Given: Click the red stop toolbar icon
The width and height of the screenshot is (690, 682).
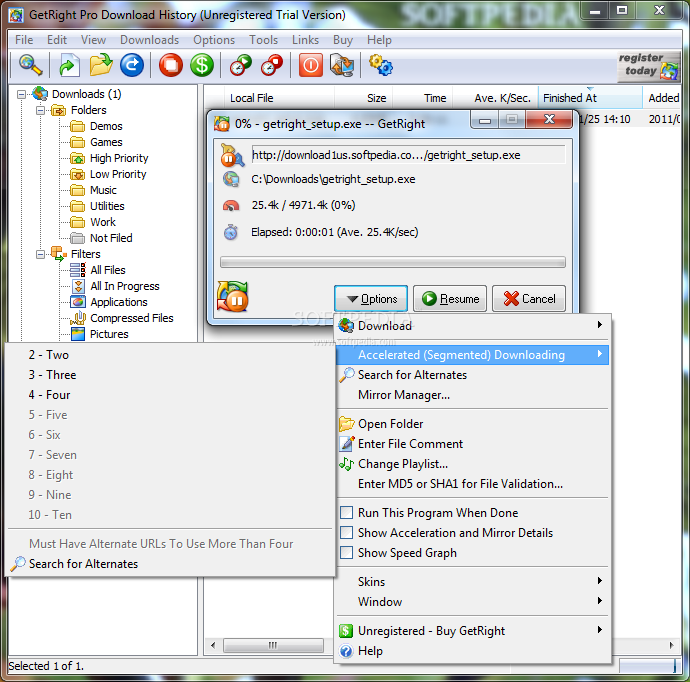Looking at the screenshot, I should (x=171, y=65).
